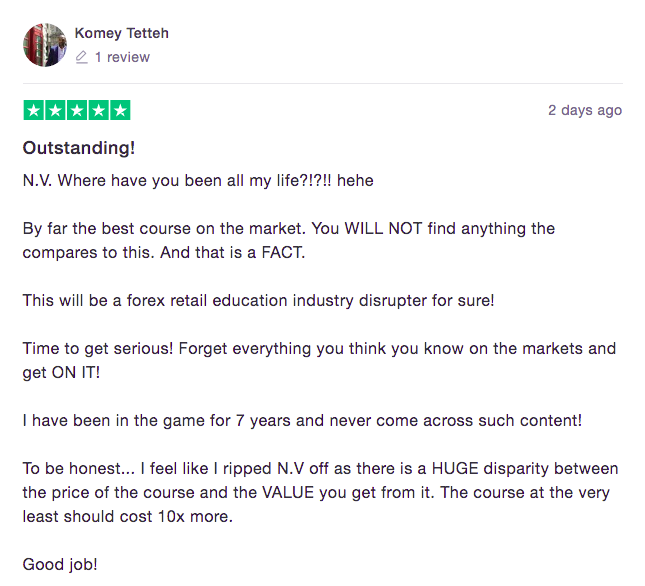Click the fifth green rating star
Screen dimensions: 645x586
[120, 110]
